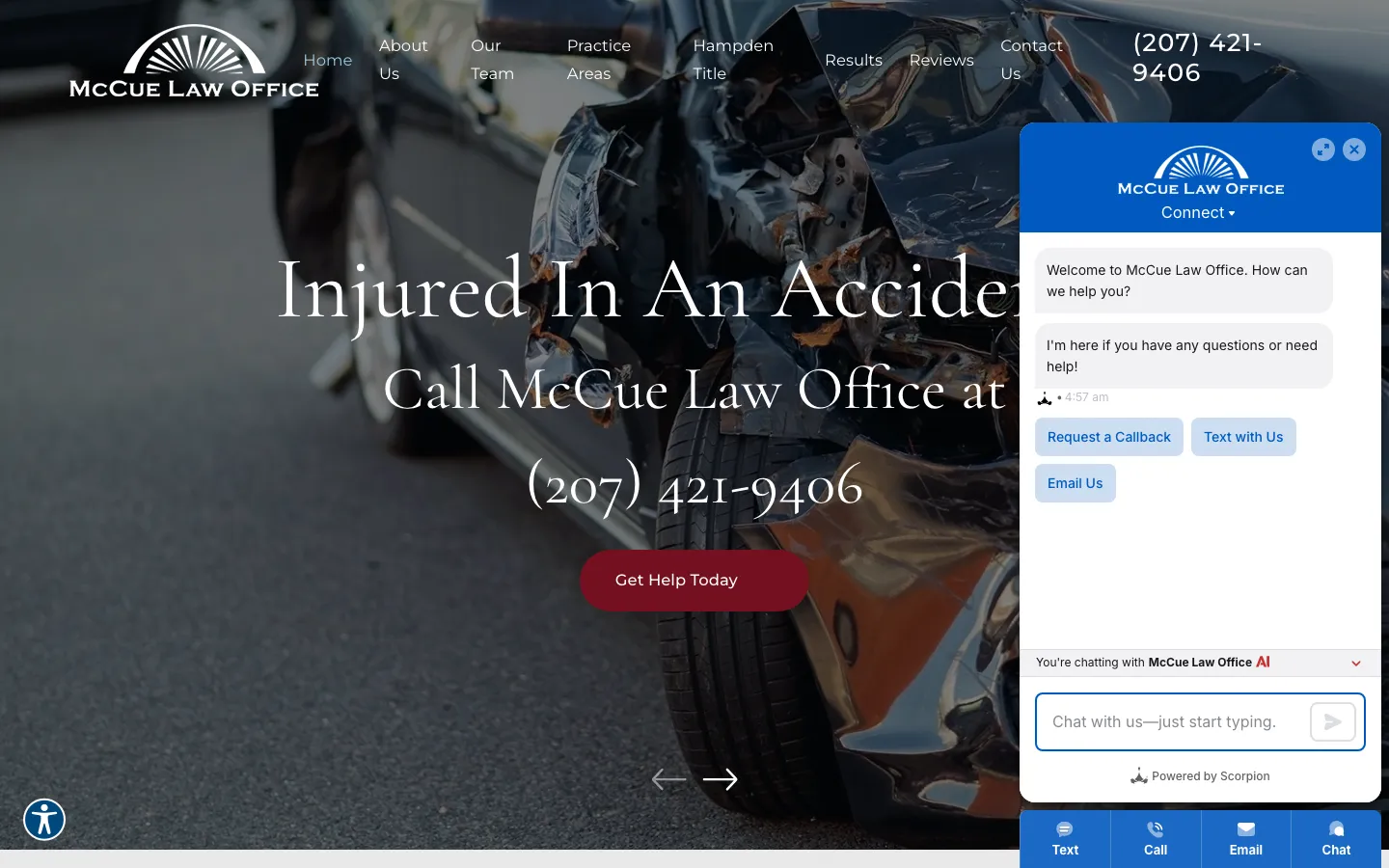Image resolution: width=1389 pixels, height=868 pixels.
Task: Click the 'I'm here if you have' message
Action: tap(1184, 356)
